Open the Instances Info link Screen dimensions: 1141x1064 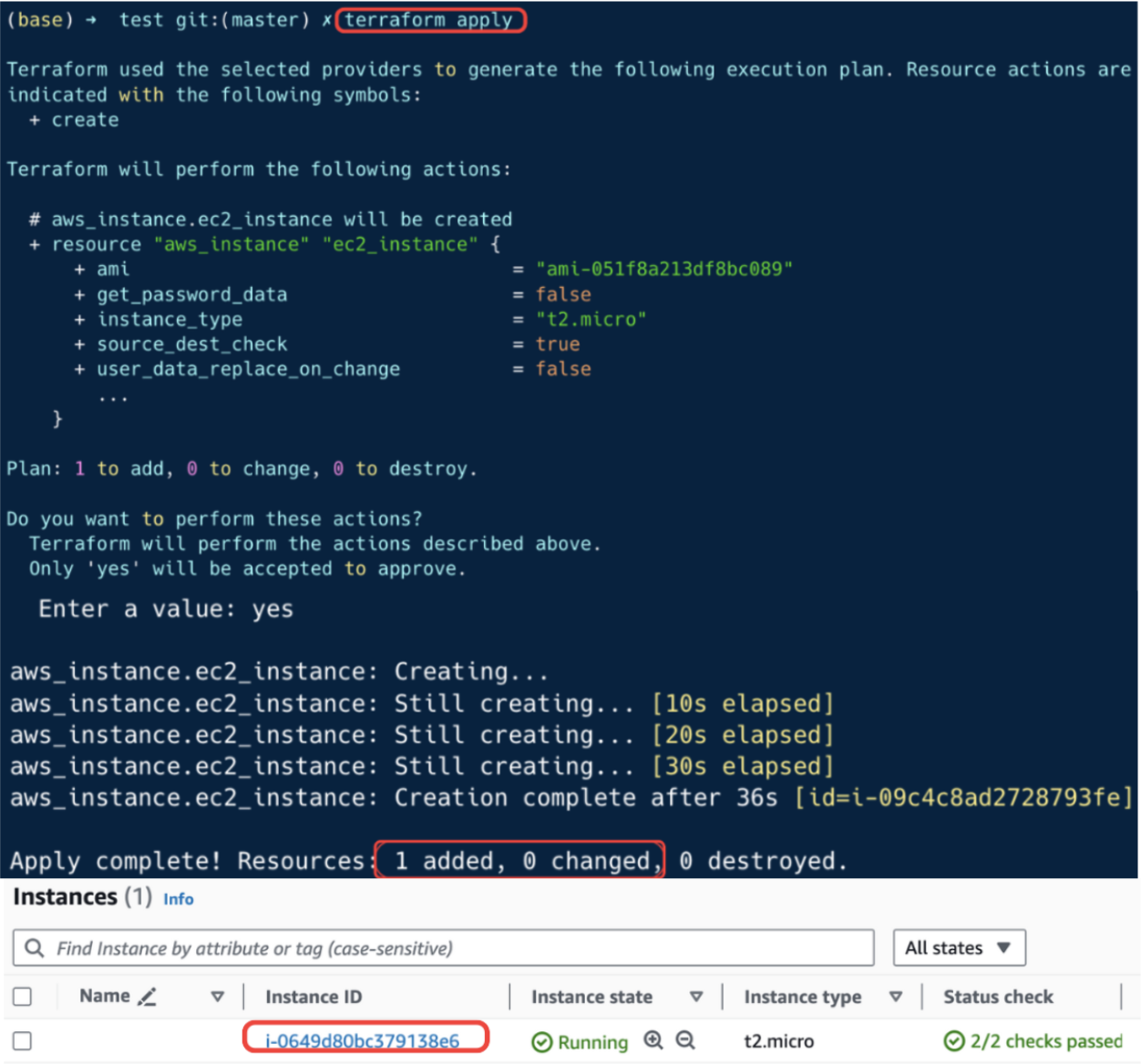click(x=179, y=899)
